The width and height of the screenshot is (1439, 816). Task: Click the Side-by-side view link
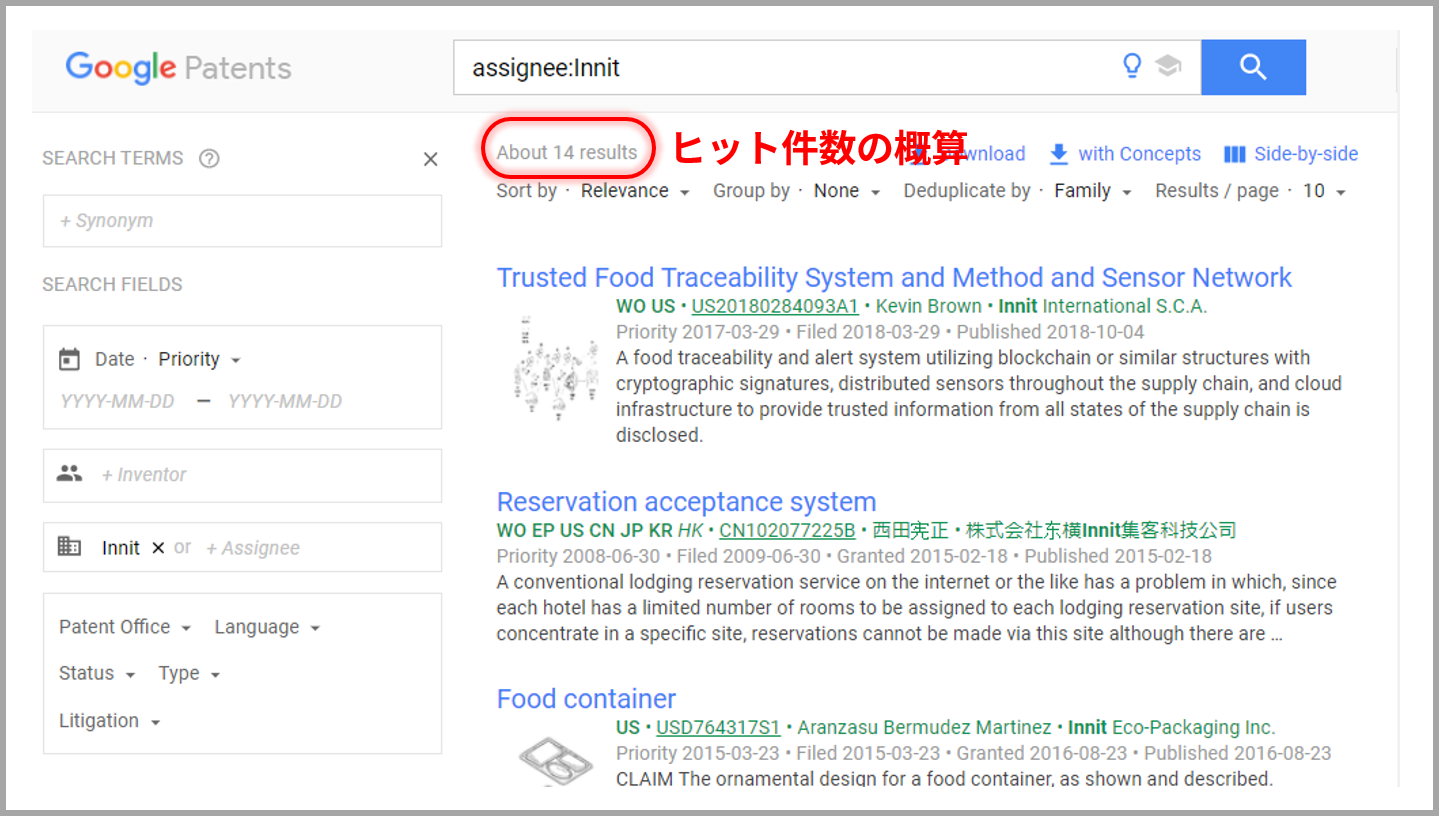[x=1306, y=154]
